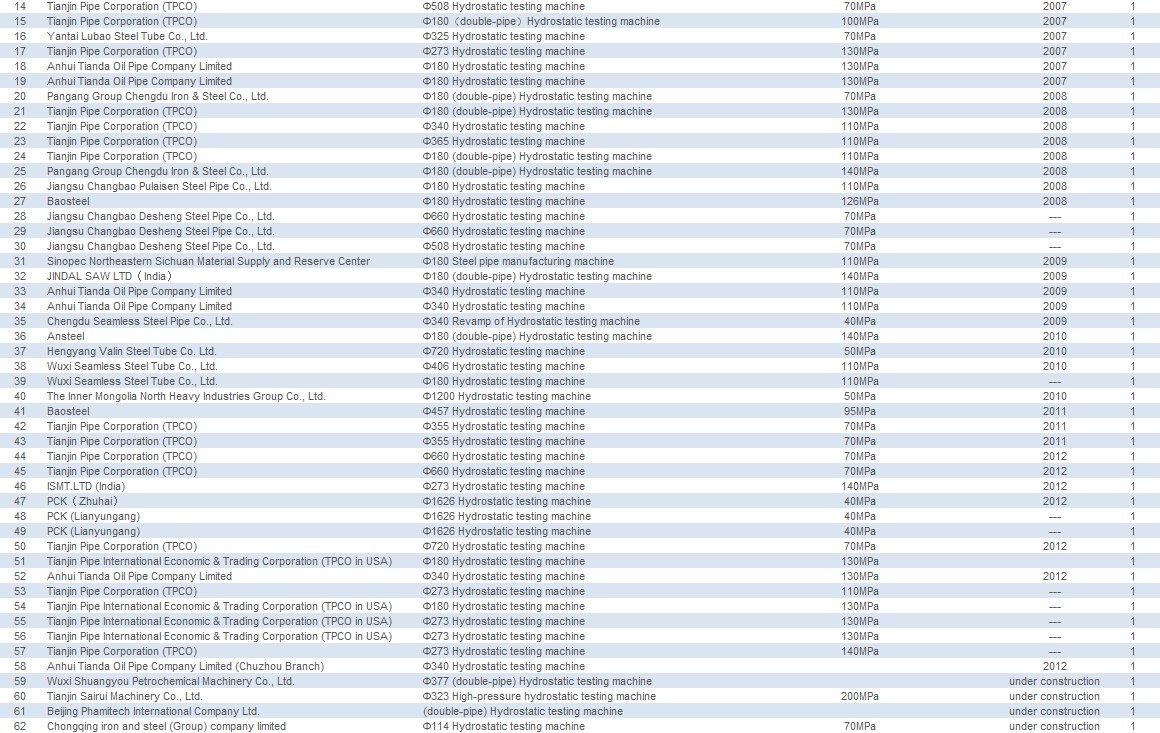The image size is (1160, 733).
Task: Select the 126MPa pressure cell
Action: pyautogui.click(x=860, y=201)
